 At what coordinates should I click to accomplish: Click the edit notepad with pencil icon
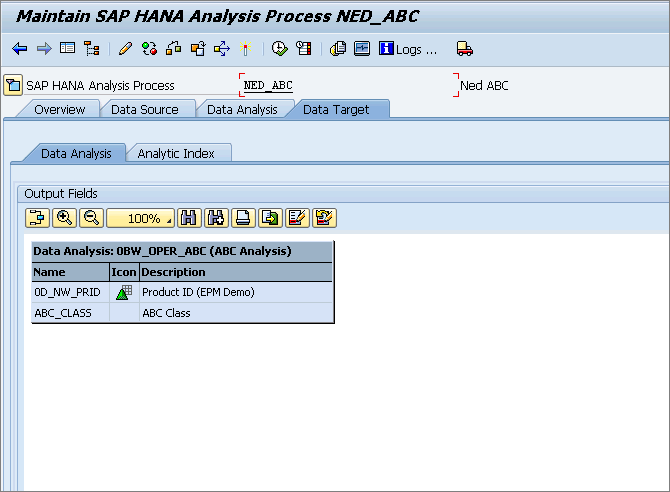[297, 218]
